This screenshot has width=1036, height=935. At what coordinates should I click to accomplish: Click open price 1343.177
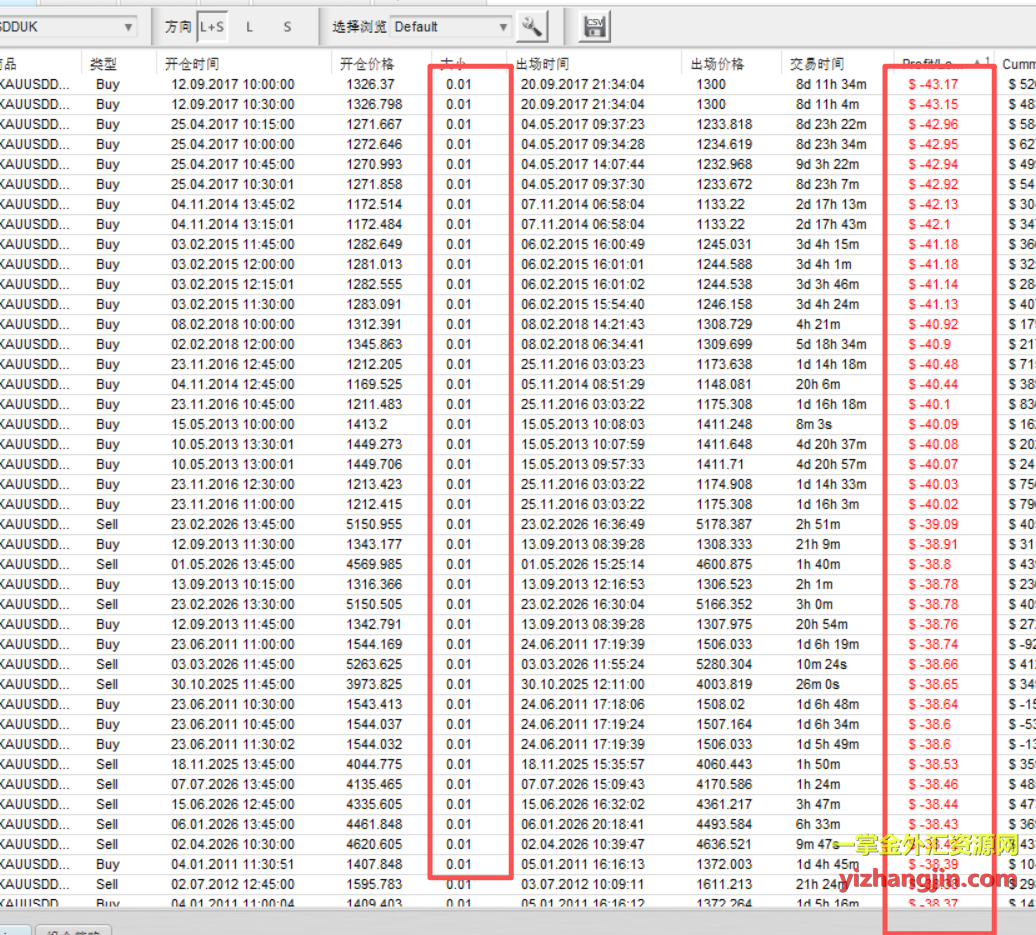pos(374,544)
